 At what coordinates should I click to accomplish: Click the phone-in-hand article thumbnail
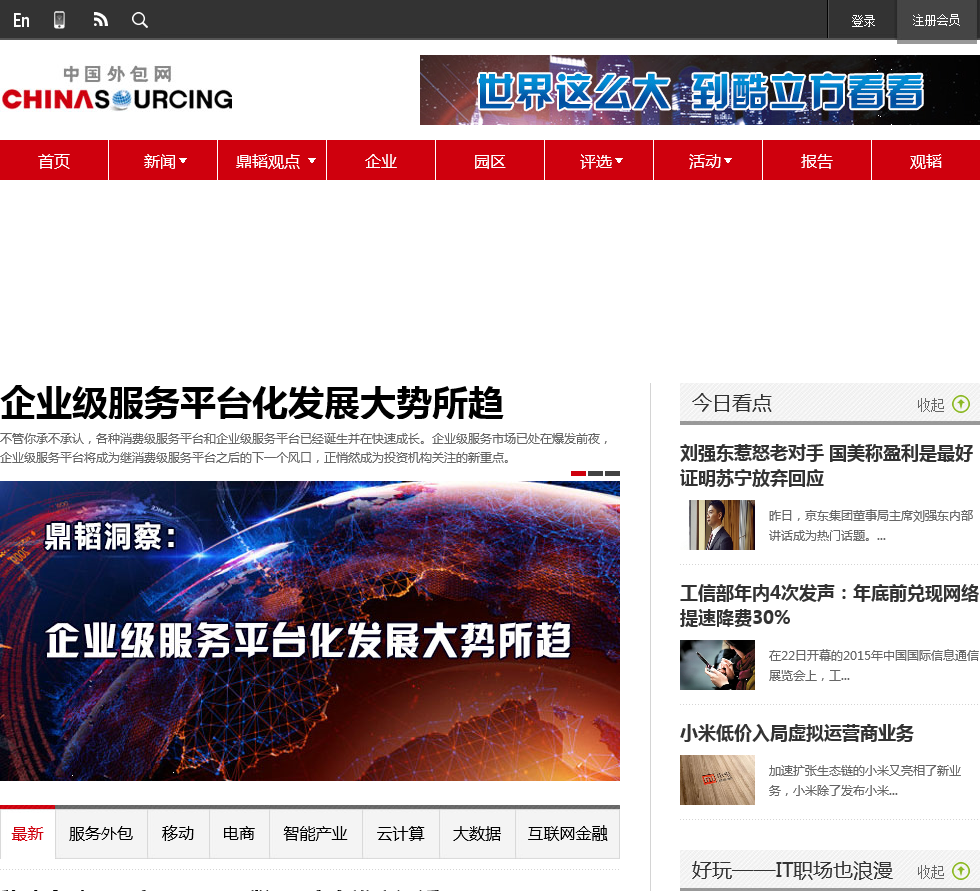click(x=717, y=665)
